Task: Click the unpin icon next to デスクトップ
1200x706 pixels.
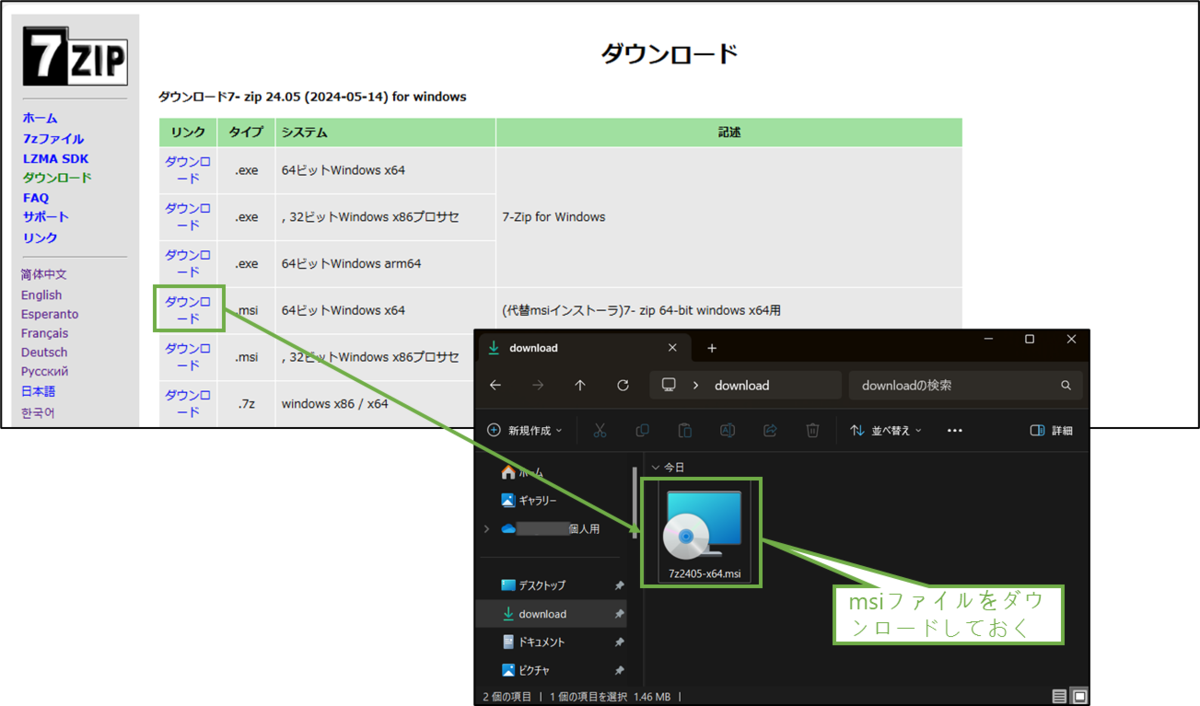Action: 619,585
